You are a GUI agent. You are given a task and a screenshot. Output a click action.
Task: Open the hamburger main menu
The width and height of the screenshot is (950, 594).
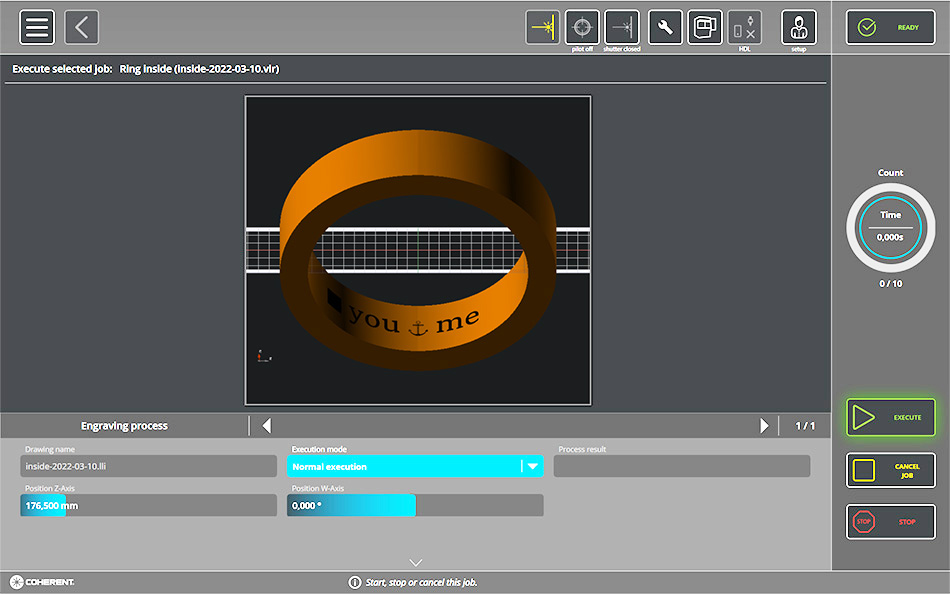37,27
